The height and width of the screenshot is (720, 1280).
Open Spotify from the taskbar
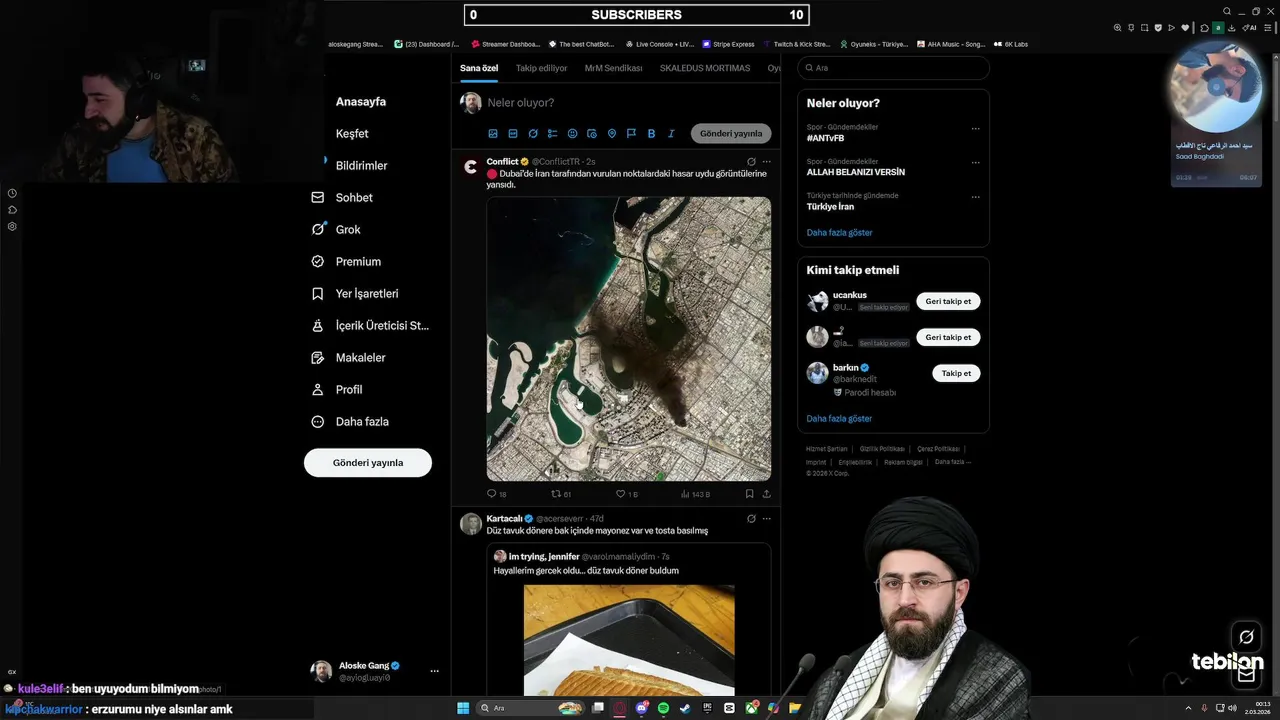663,708
